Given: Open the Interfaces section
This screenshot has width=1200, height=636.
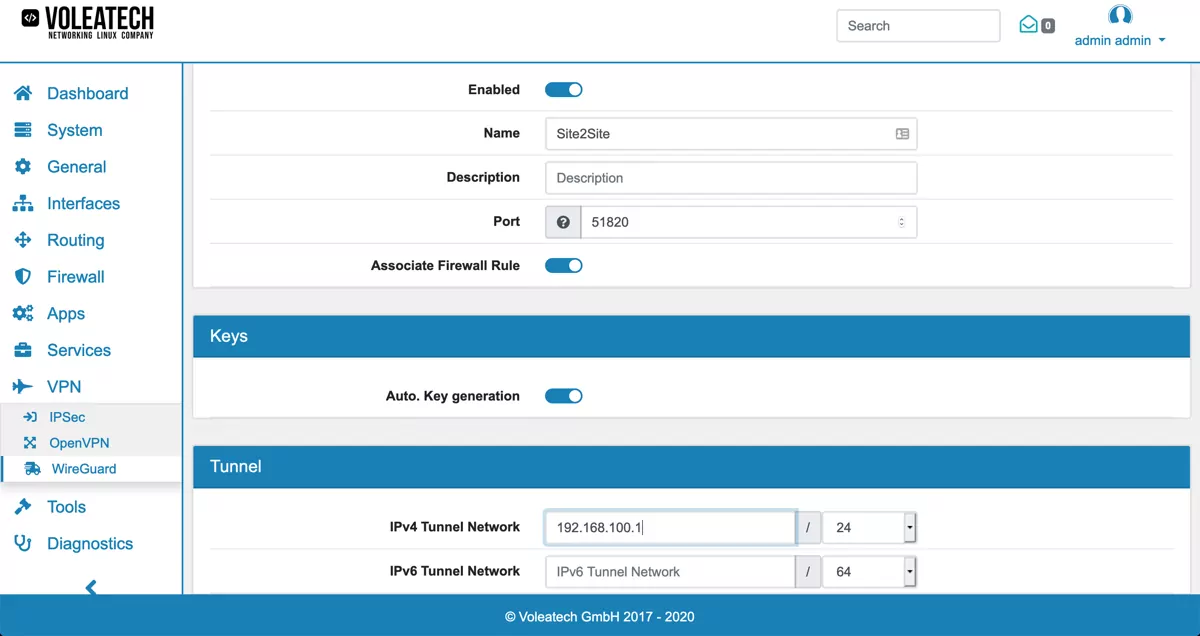Looking at the screenshot, I should coord(85,203).
